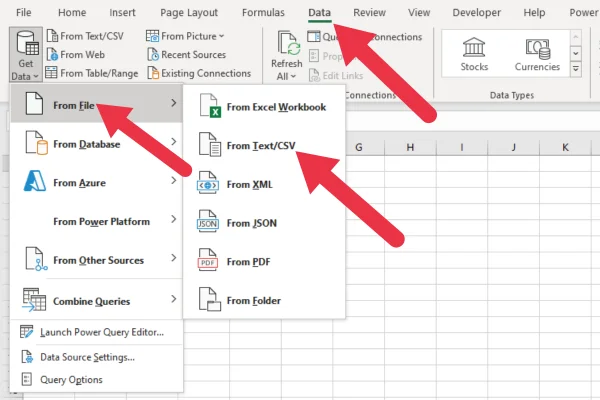Select column H header
The height and width of the screenshot is (400, 600).
(410, 147)
